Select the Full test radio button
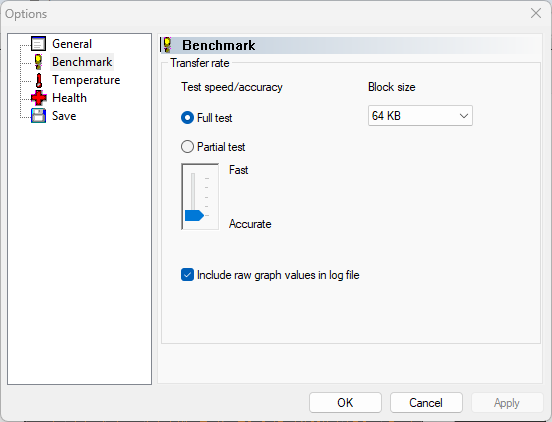 [x=187, y=118]
